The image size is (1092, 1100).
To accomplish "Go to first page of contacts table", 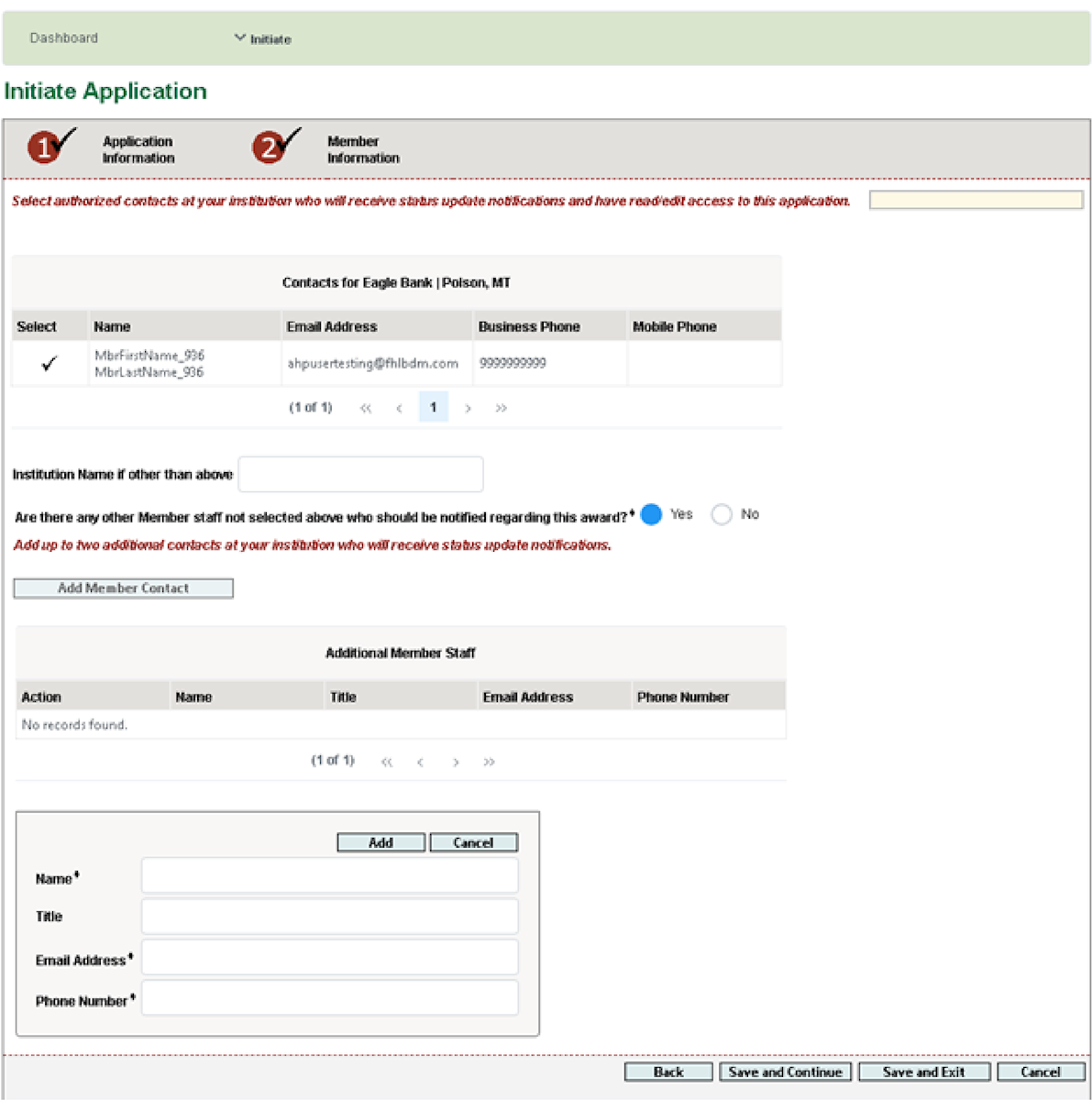I will point(366,408).
